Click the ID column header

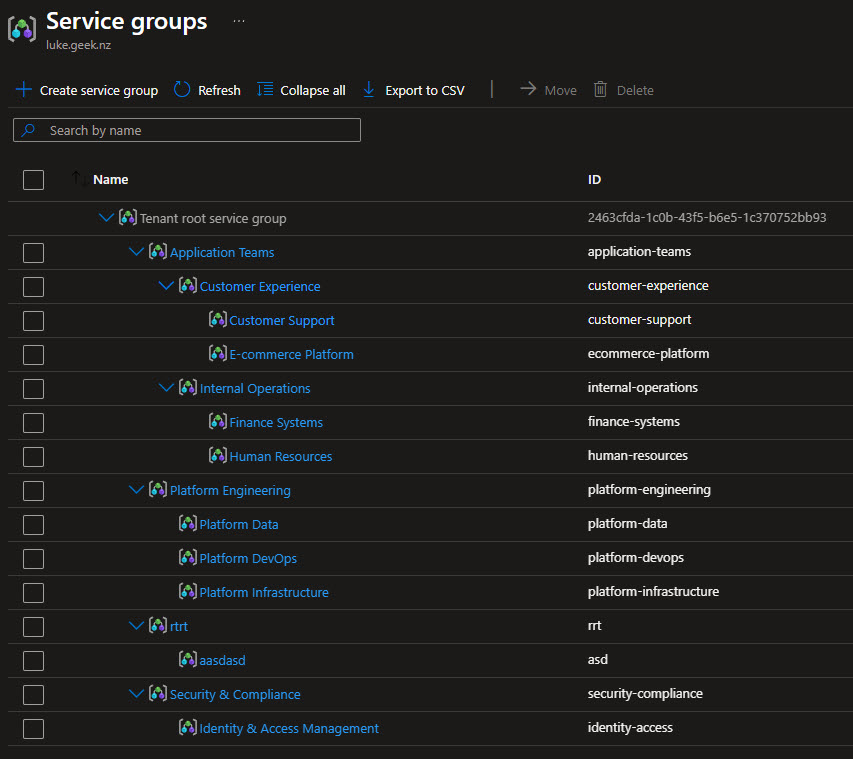[594, 180]
